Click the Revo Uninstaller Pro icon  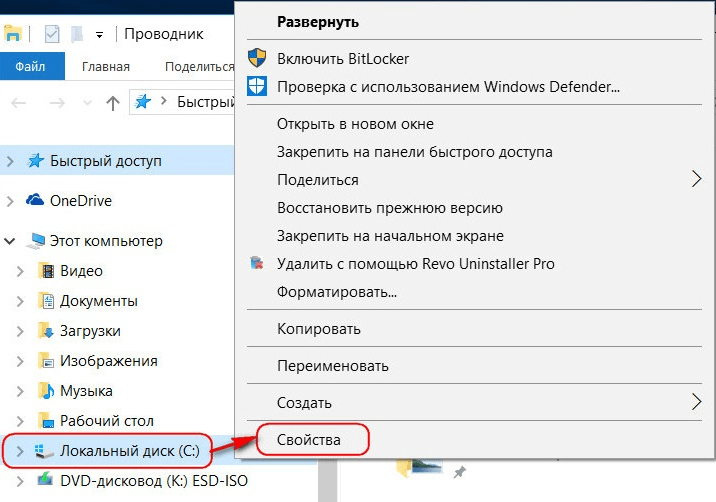(257, 264)
